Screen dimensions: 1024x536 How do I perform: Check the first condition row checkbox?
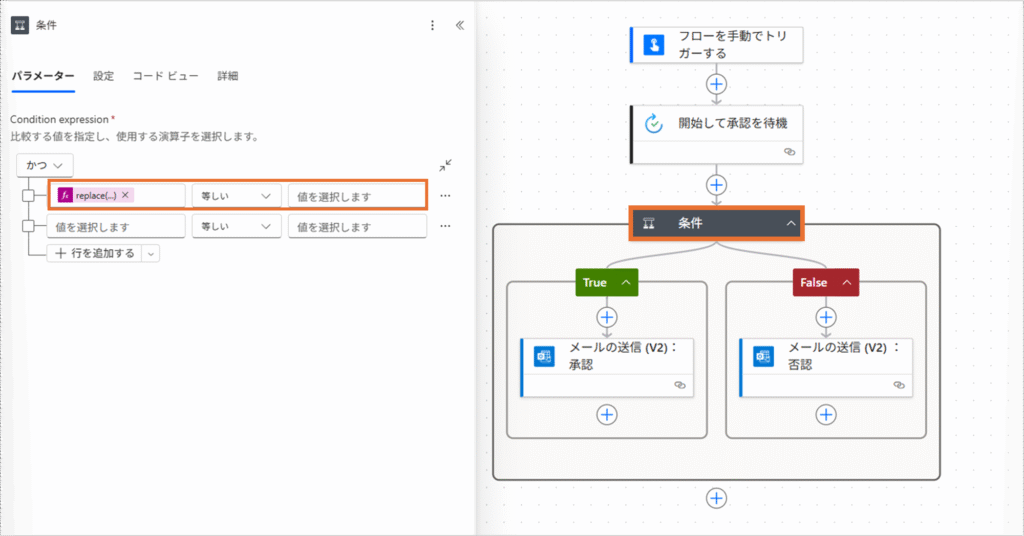(29, 196)
